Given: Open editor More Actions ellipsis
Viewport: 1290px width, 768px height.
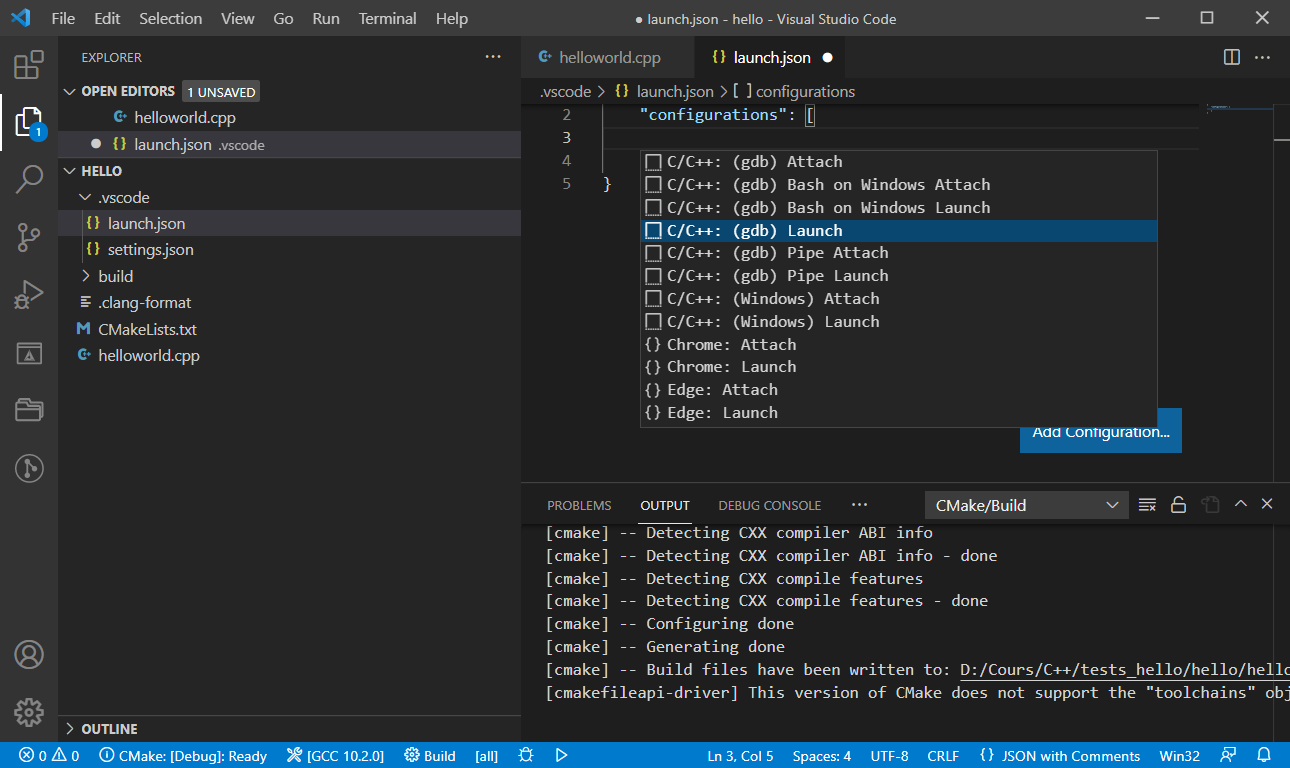Looking at the screenshot, I should coord(1263,57).
